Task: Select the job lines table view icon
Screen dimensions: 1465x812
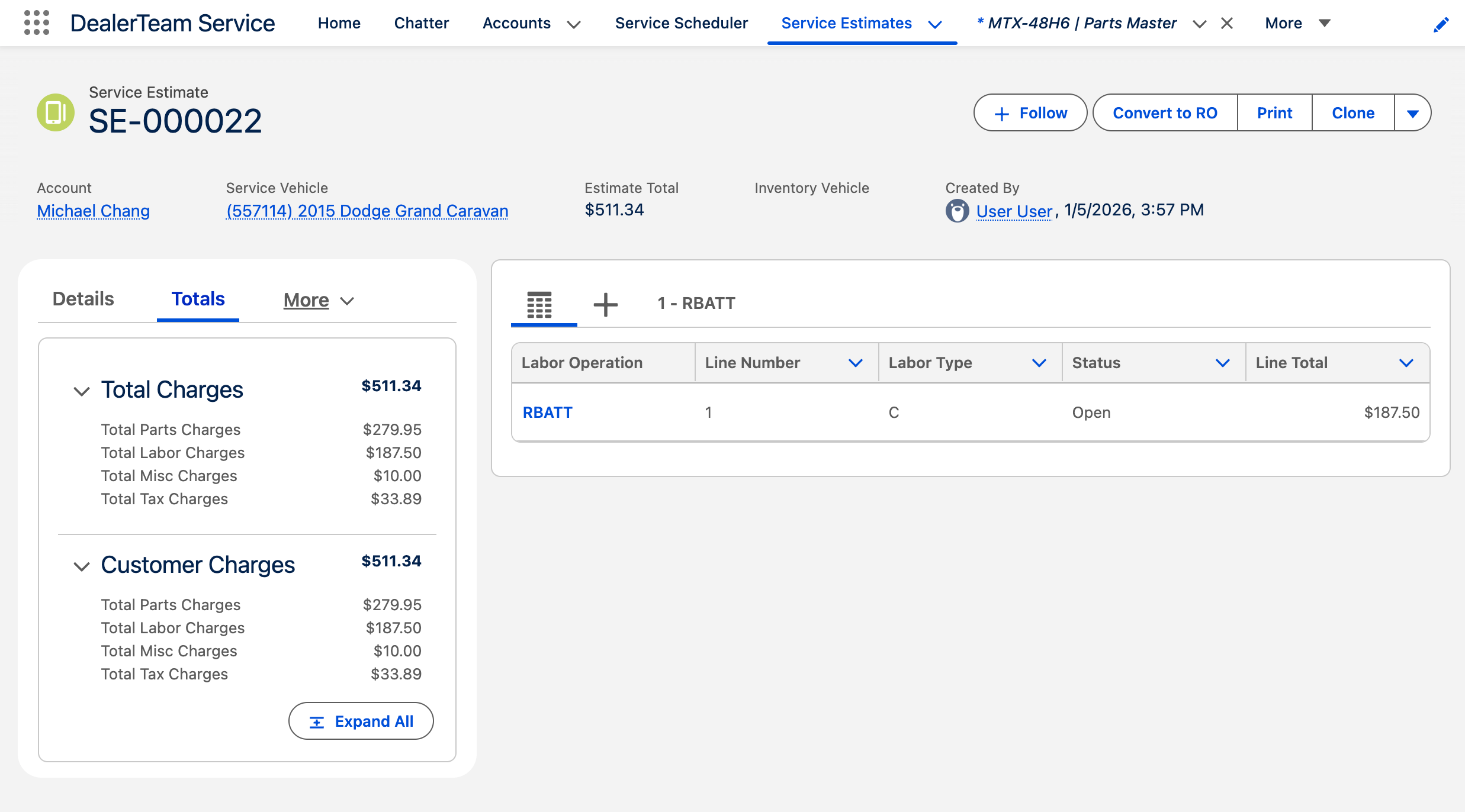Action: pos(539,305)
